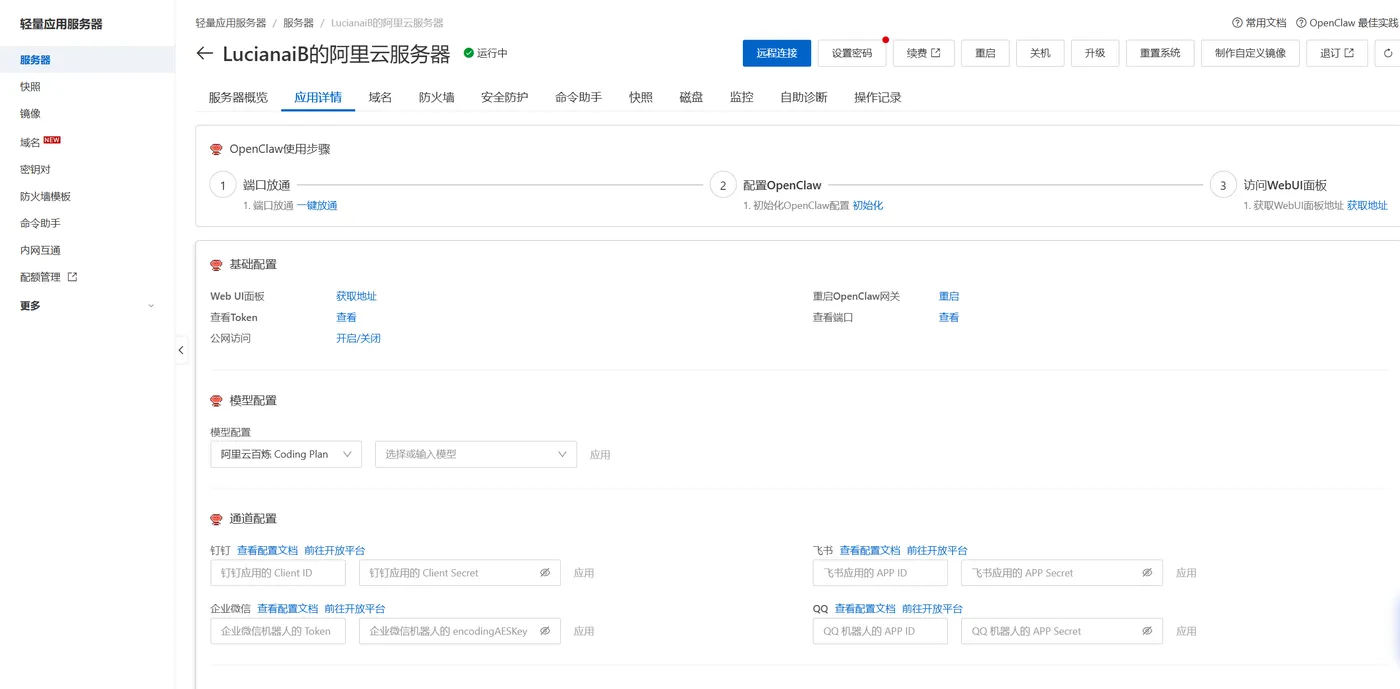Show the 飞书 APP Secret with eye icon
Image resolution: width=1400 pixels, height=689 pixels.
[x=1147, y=573]
